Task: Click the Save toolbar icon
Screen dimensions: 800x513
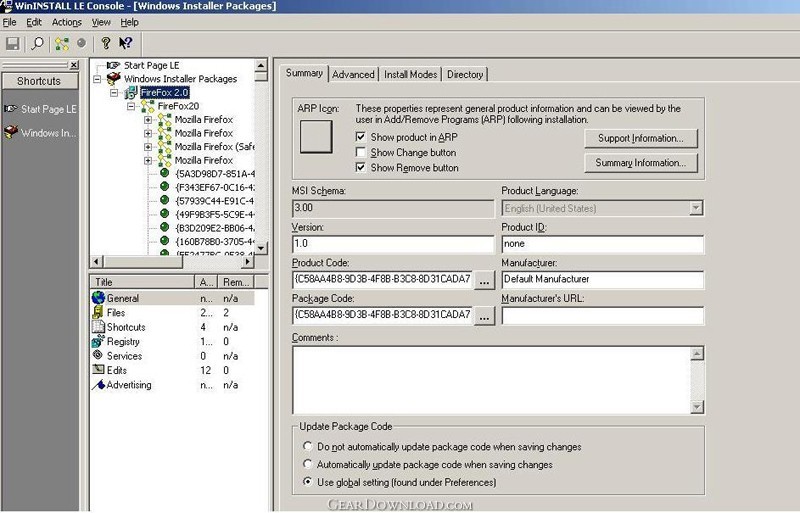Action: 13,44
